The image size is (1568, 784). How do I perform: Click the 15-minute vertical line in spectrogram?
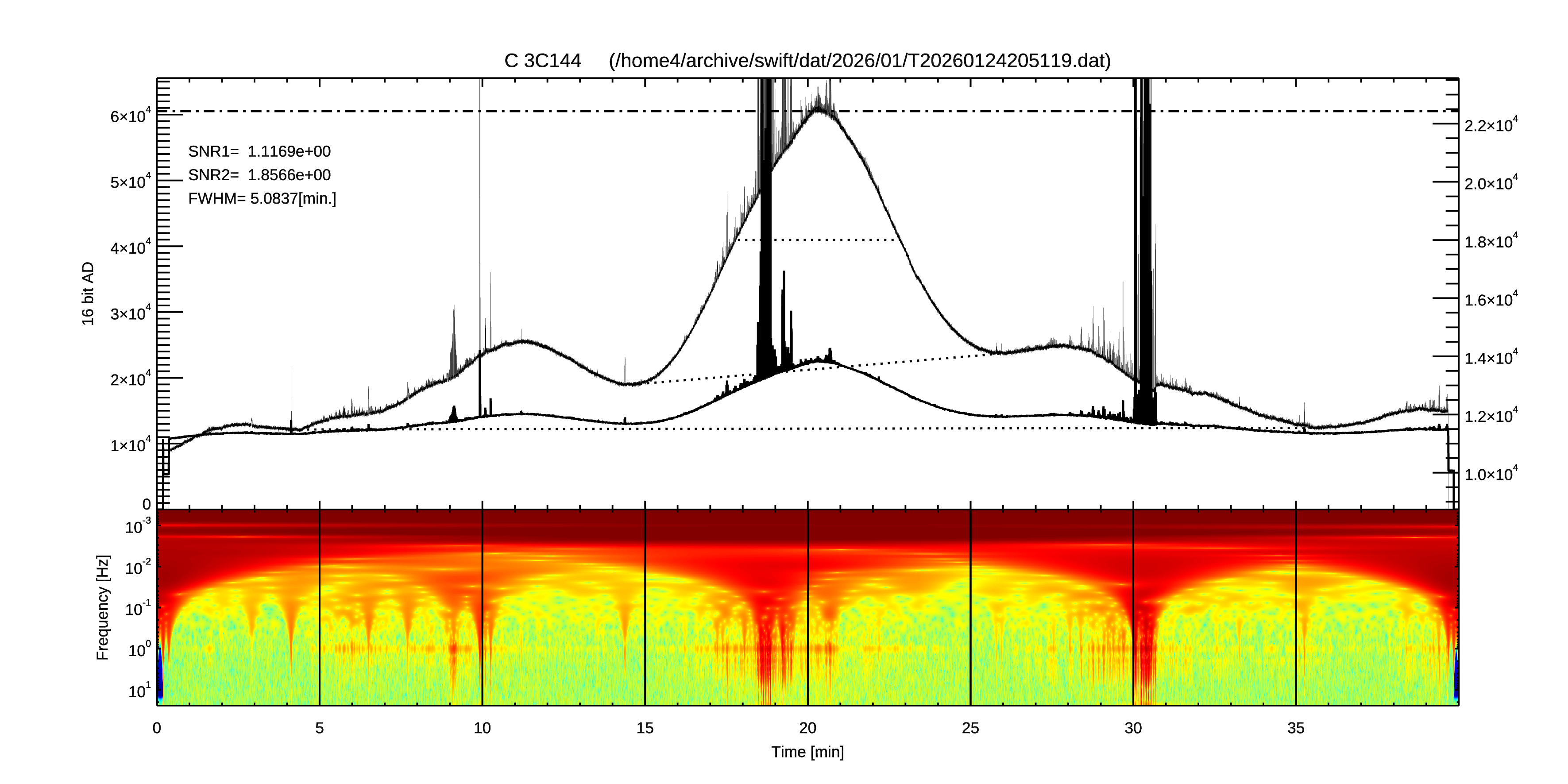click(645, 609)
